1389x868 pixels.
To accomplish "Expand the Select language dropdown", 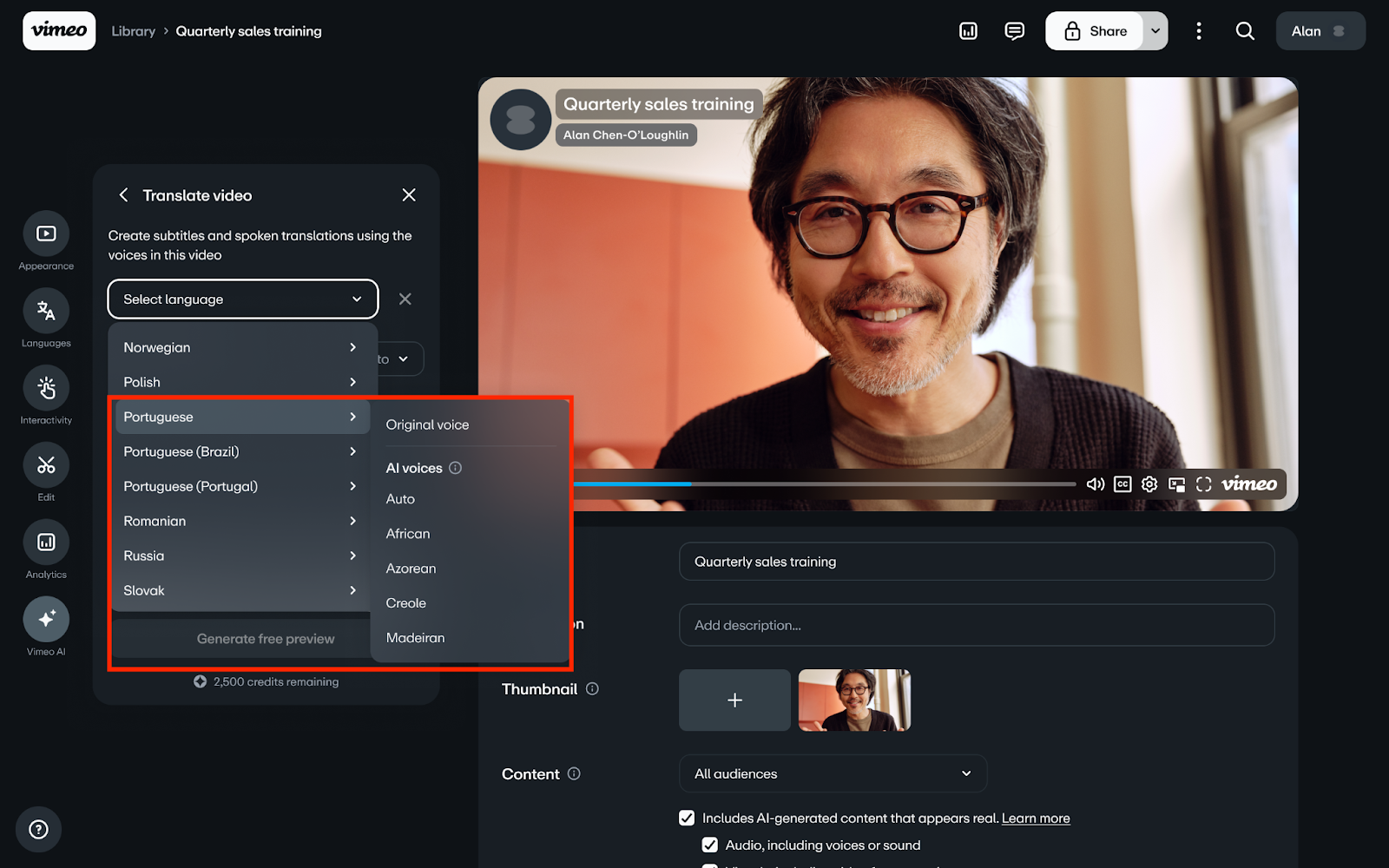I will pos(242,299).
